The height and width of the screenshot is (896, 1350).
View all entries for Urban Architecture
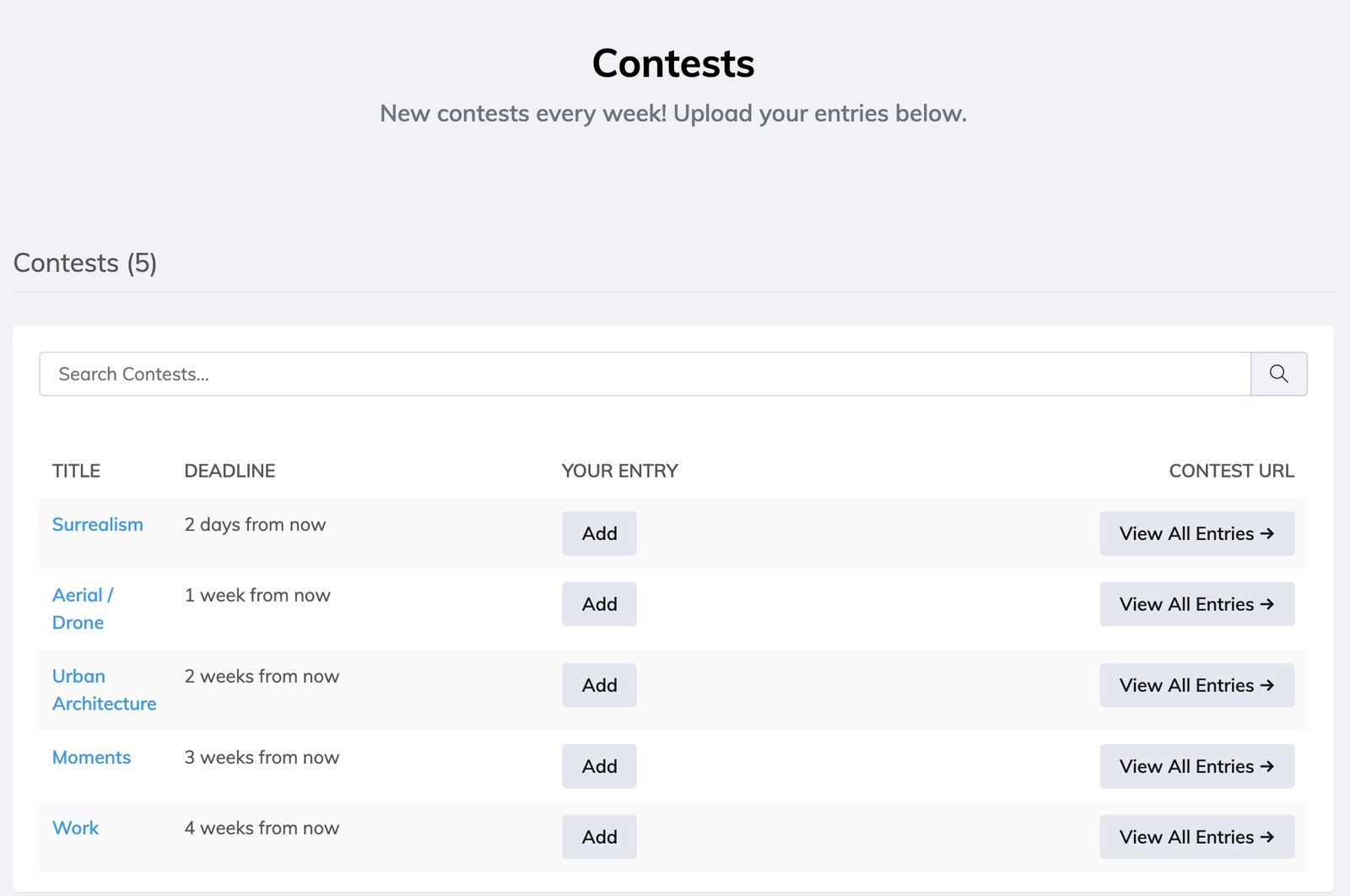coord(1196,685)
